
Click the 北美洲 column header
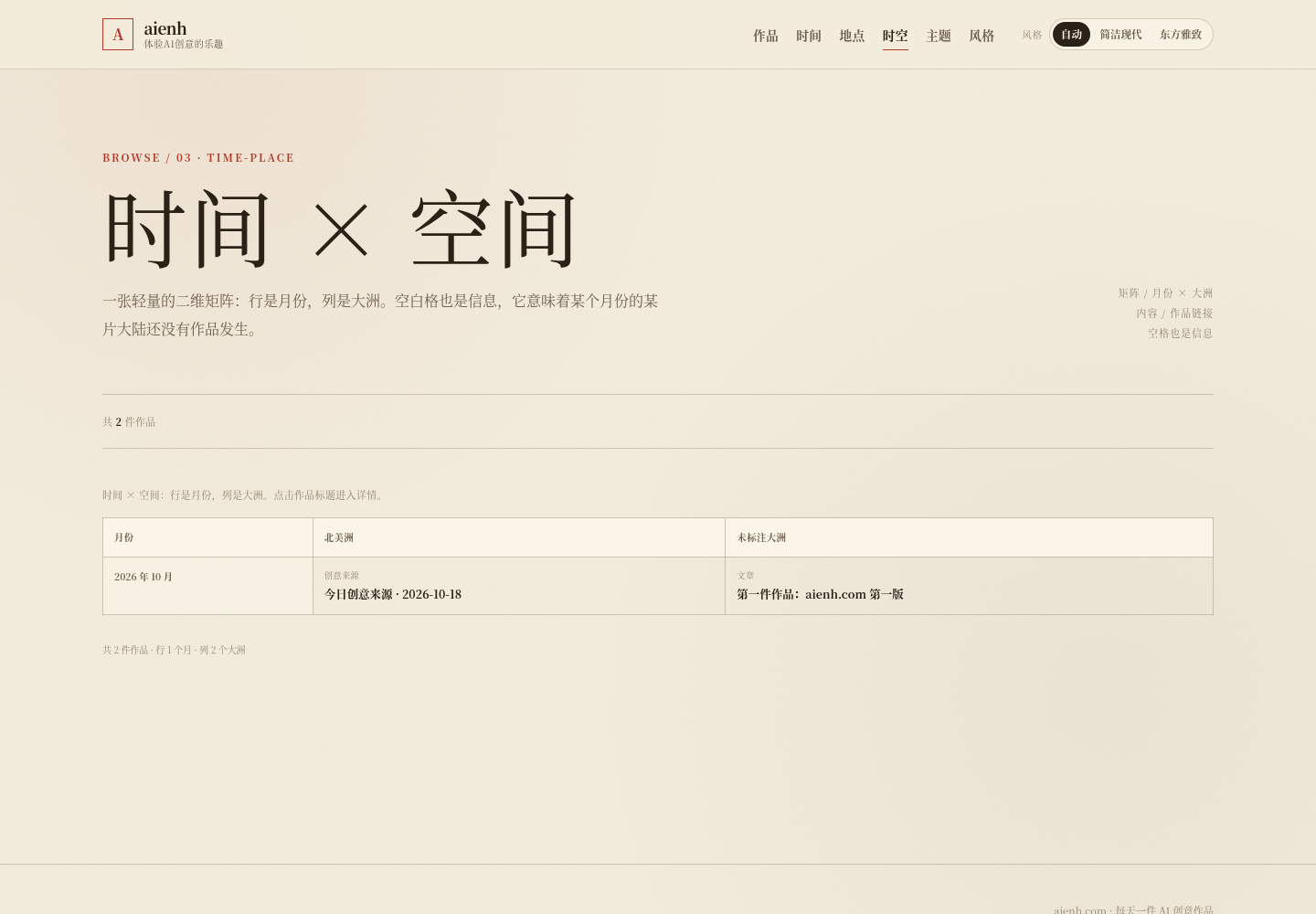(x=519, y=537)
